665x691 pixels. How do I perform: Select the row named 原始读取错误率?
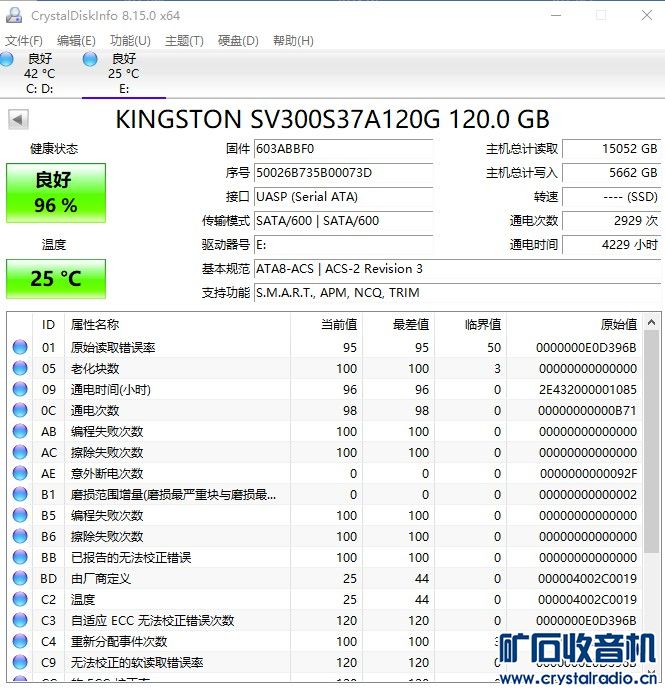325,347
